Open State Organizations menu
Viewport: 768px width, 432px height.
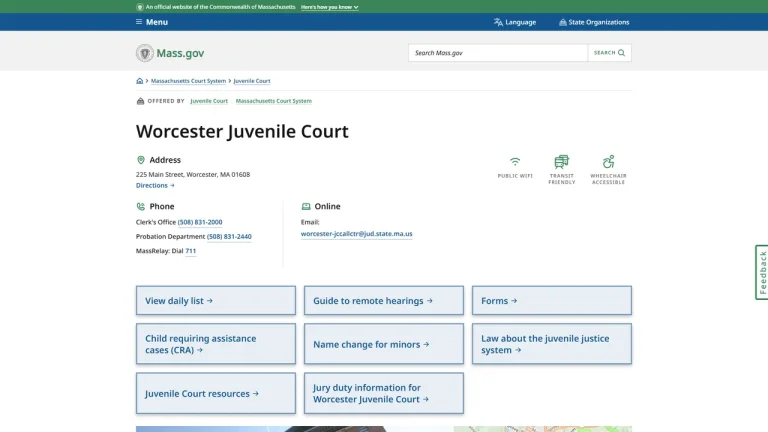[594, 22]
